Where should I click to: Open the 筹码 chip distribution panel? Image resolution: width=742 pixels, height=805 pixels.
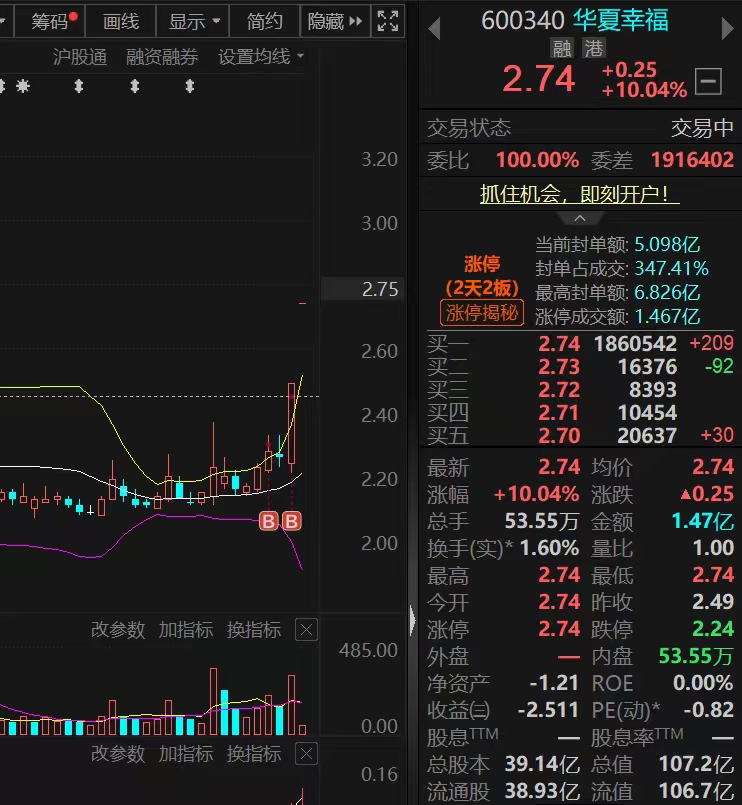pyautogui.click(x=50, y=21)
